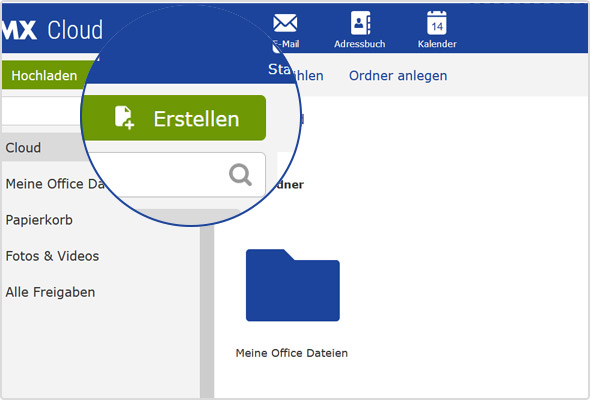Open Papierkorb in the sidebar
The width and height of the screenshot is (590, 400).
click(x=39, y=220)
